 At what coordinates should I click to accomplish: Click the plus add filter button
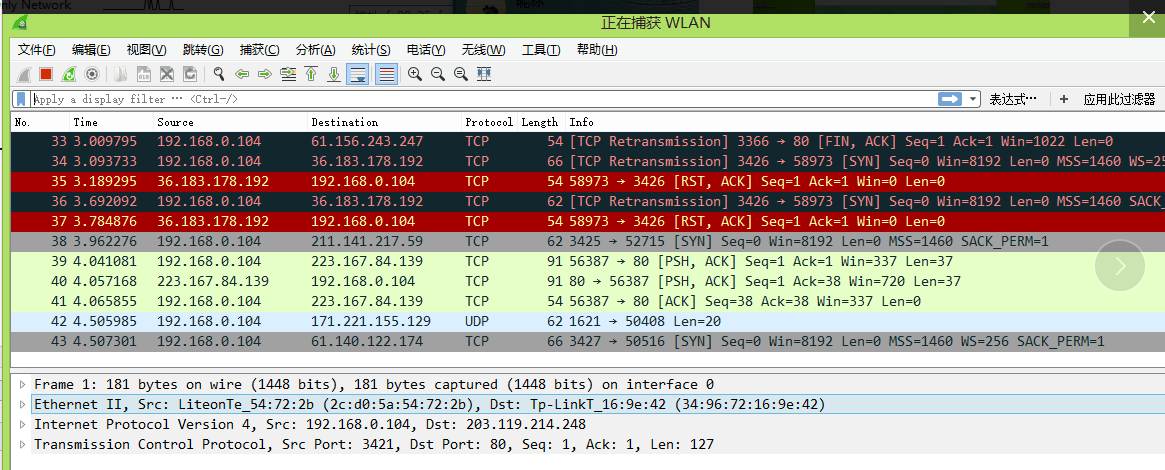point(1064,99)
